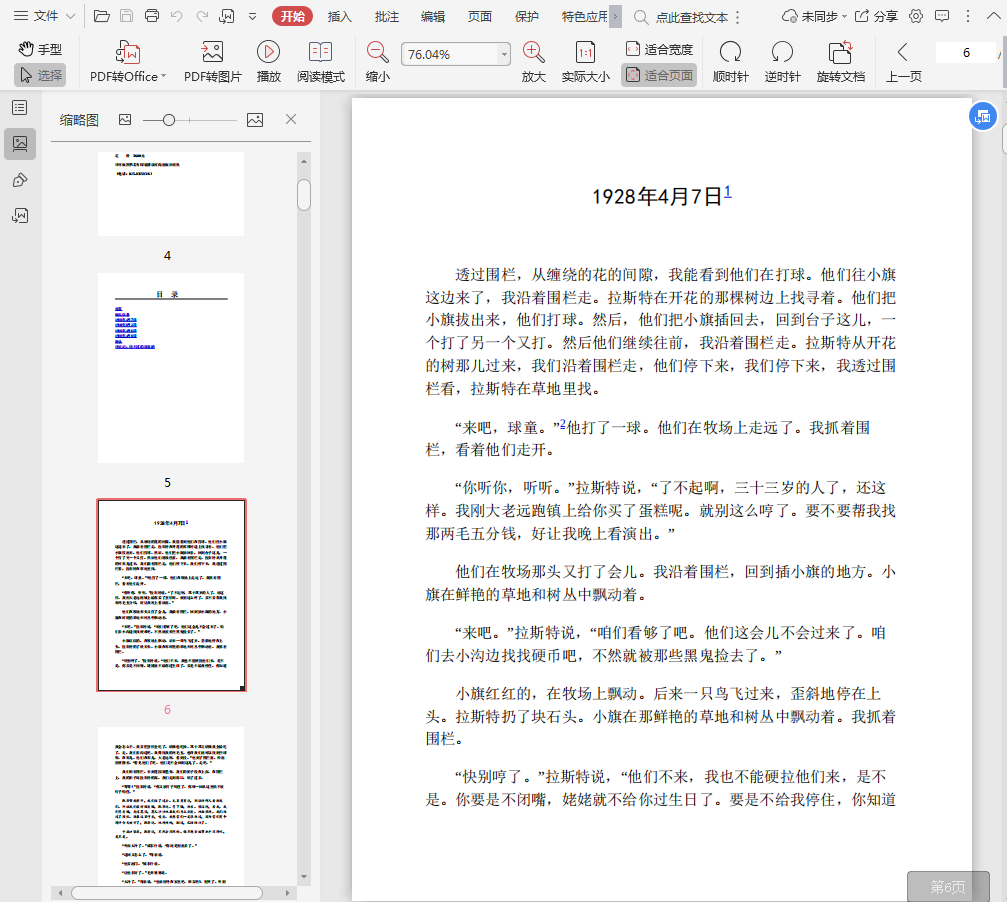Image resolution: width=1007 pixels, height=902 pixels.
Task: Open the bookmarks outline sidebar icon
Action: click(20, 107)
